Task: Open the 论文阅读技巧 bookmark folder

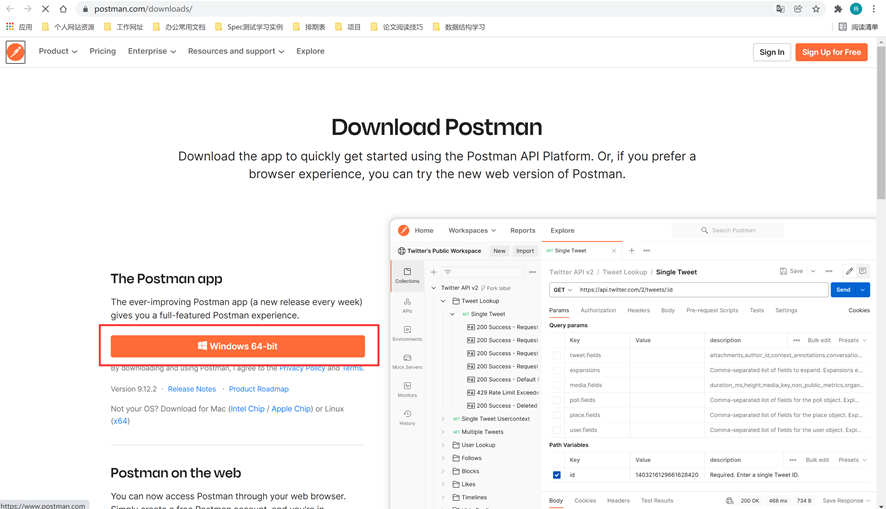Action: click(x=397, y=27)
